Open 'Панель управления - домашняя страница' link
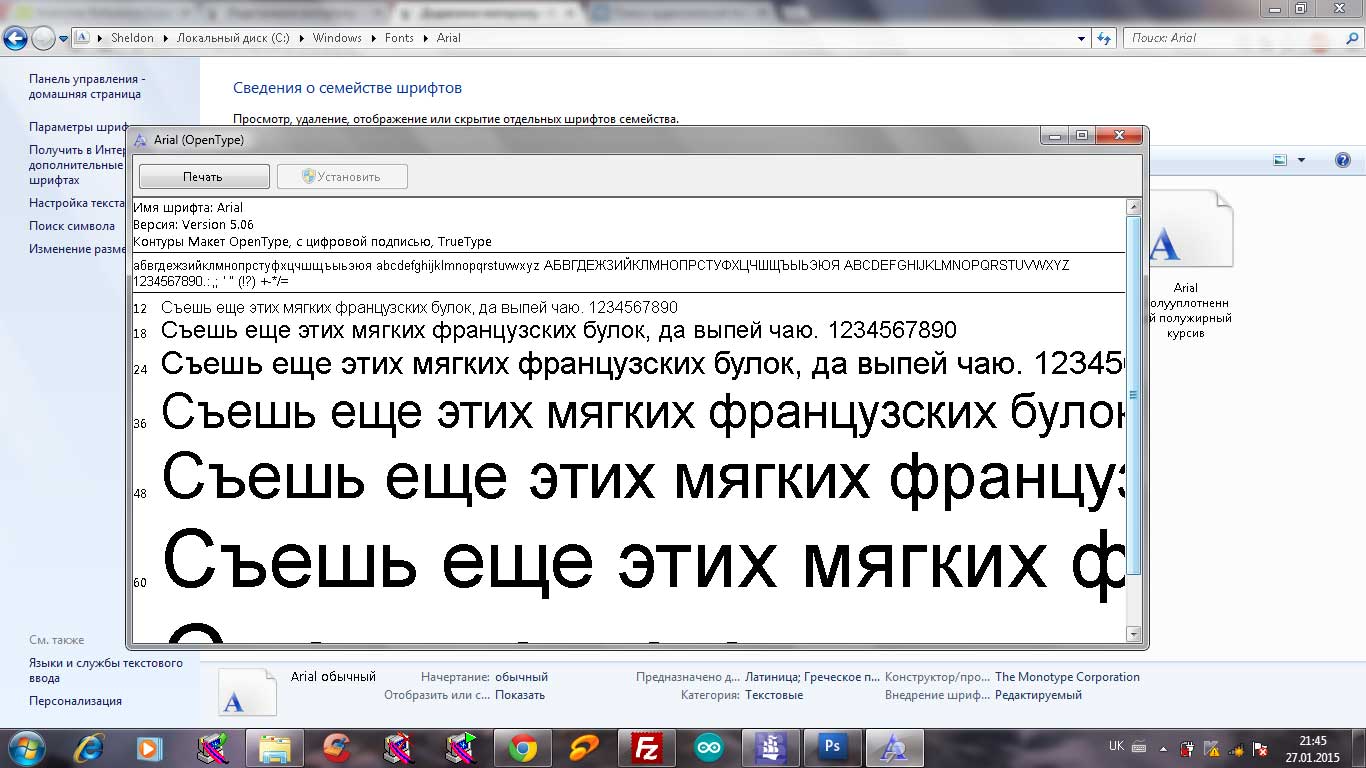1366x768 pixels. click(x=87, y=86)
